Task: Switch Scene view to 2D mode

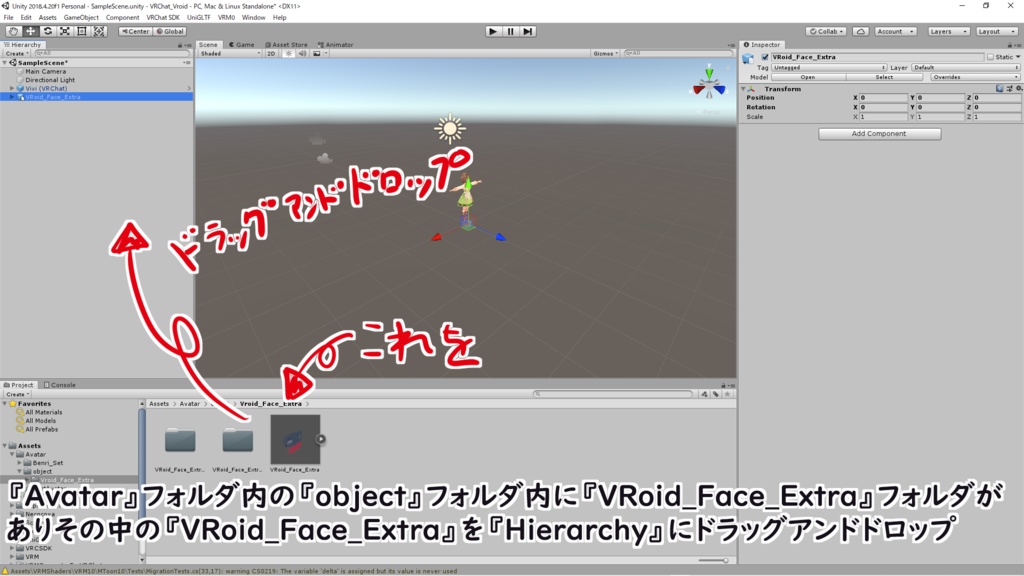Action: point(271,54)
